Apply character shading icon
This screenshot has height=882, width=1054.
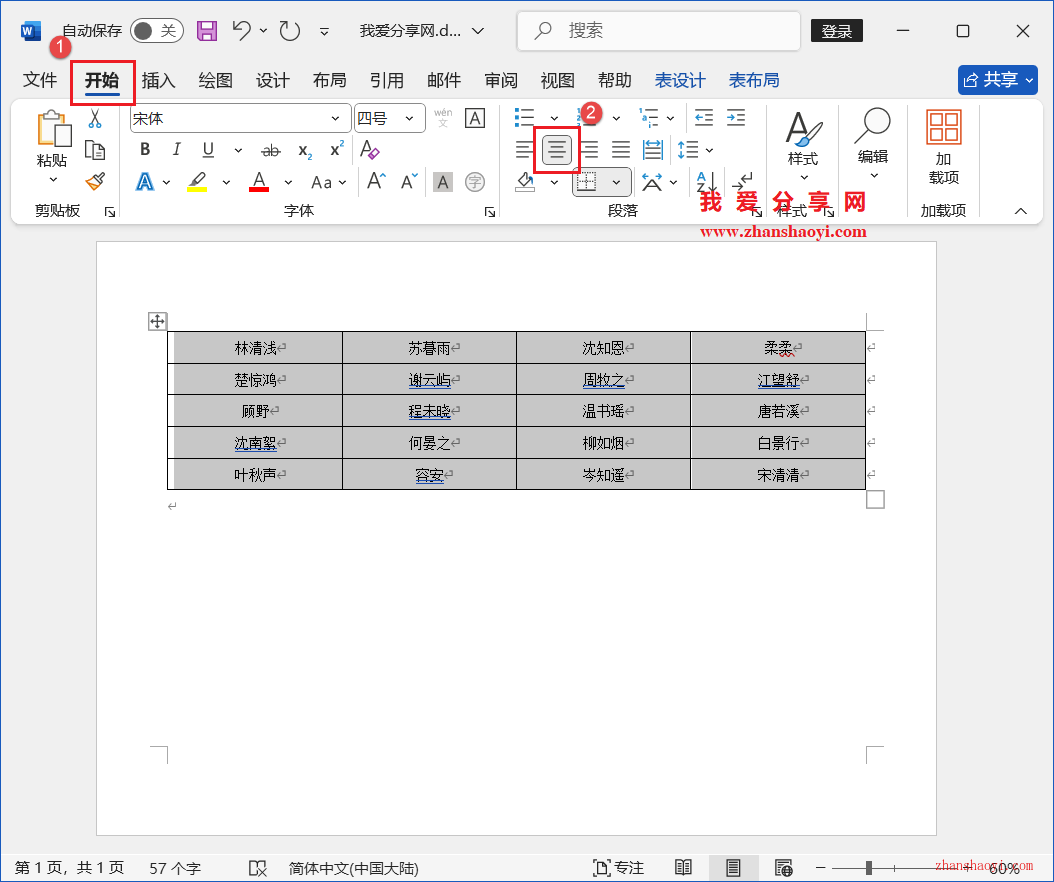(442, 182)
